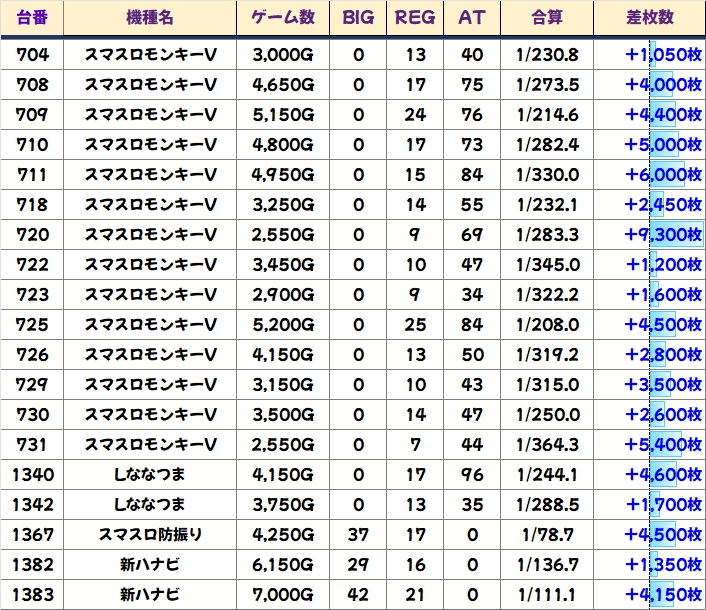The width and height of the screenshot is (706, 610).
Task: Select machine number 720 cell
Action: [32, 235]
